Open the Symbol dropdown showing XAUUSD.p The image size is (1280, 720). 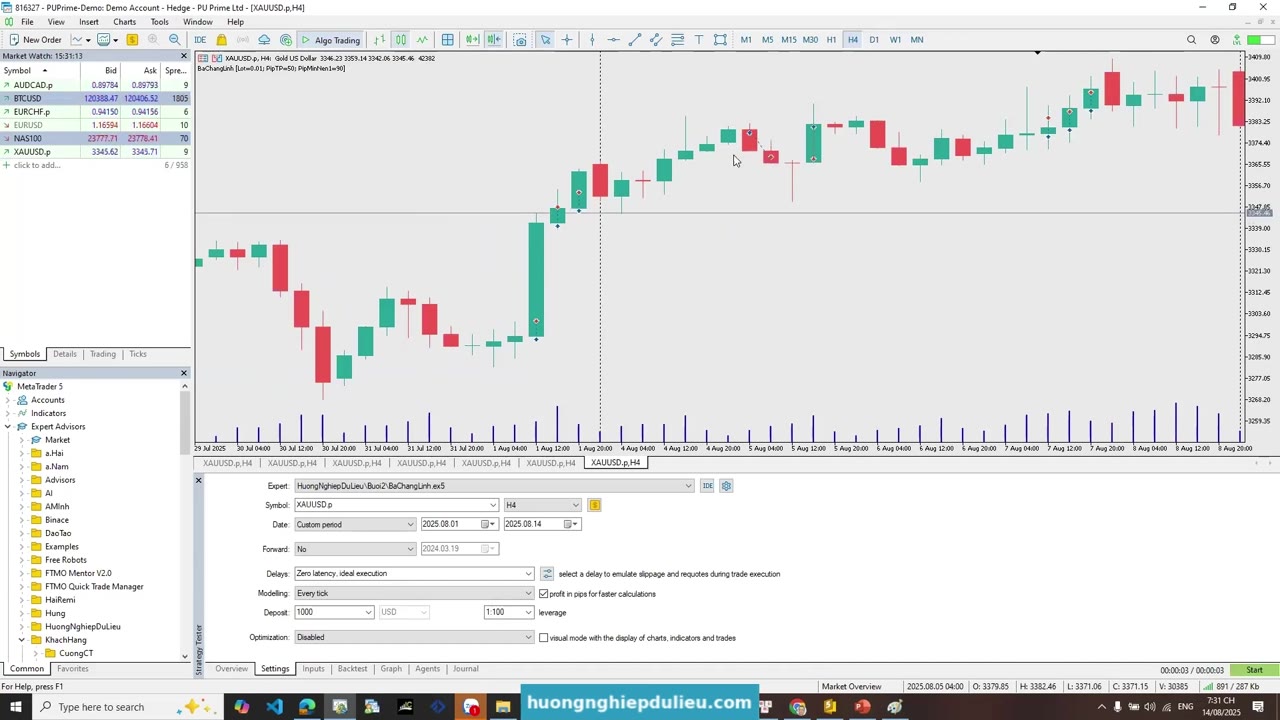[396, 505]
